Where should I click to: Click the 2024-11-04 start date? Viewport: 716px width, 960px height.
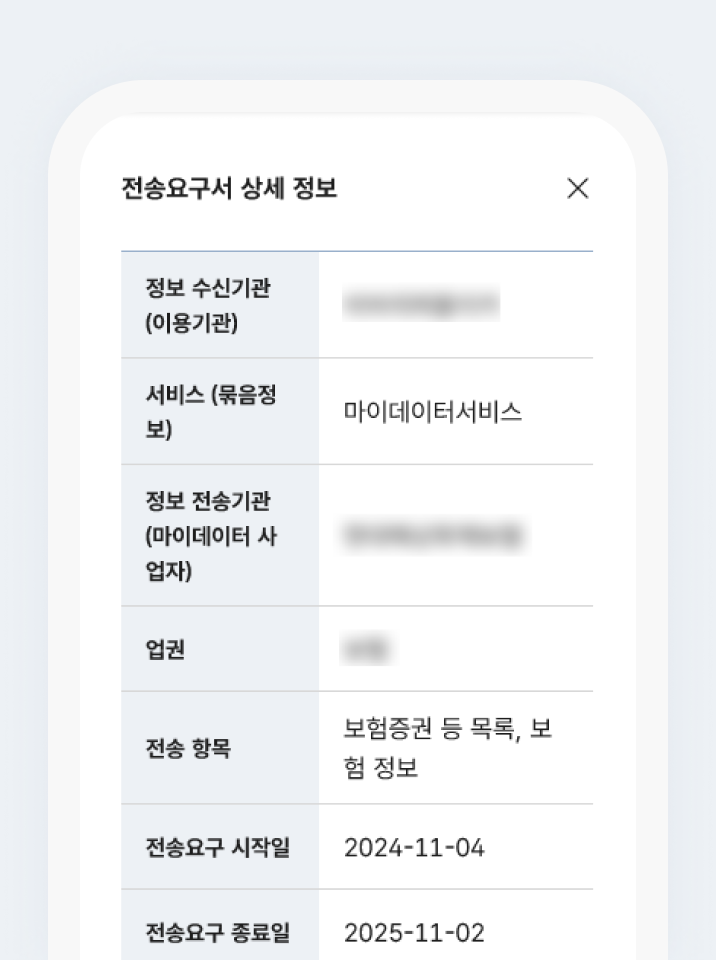pos(414,848)
